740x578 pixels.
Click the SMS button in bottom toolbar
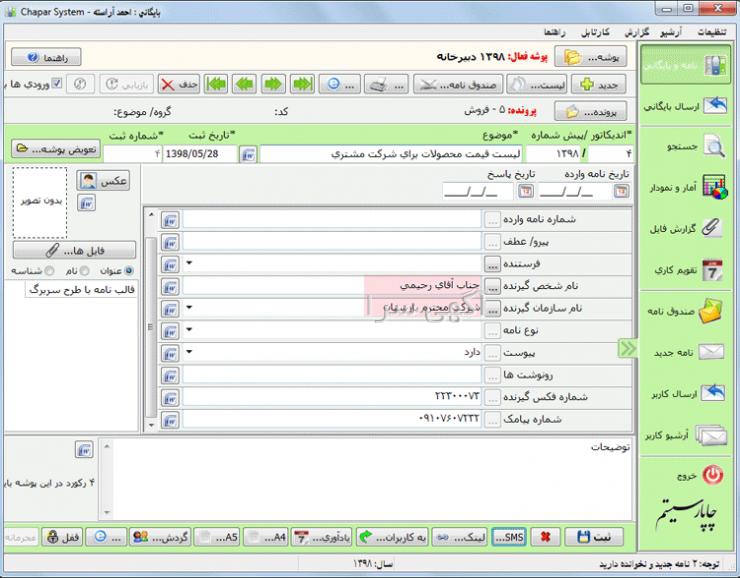tap(509, 537)
